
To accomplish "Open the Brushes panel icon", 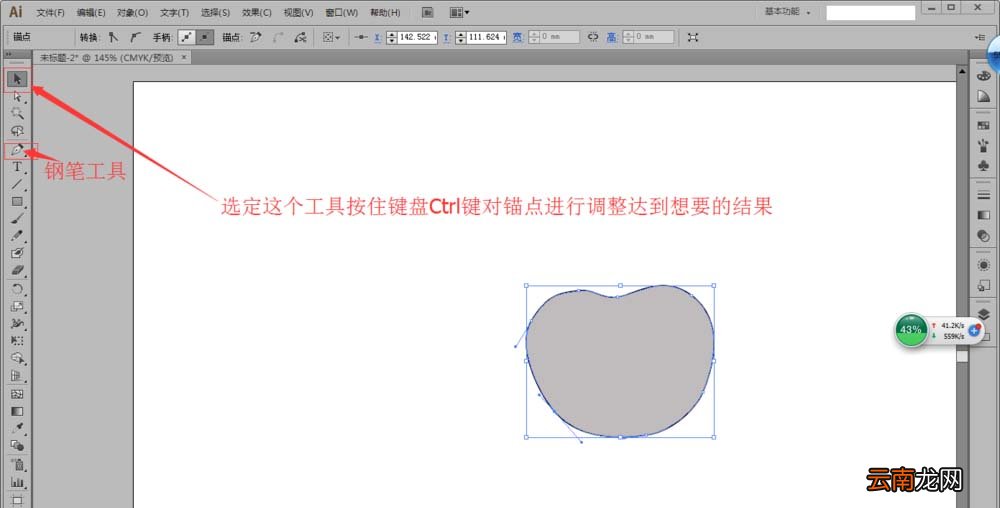I will point(983,145).
